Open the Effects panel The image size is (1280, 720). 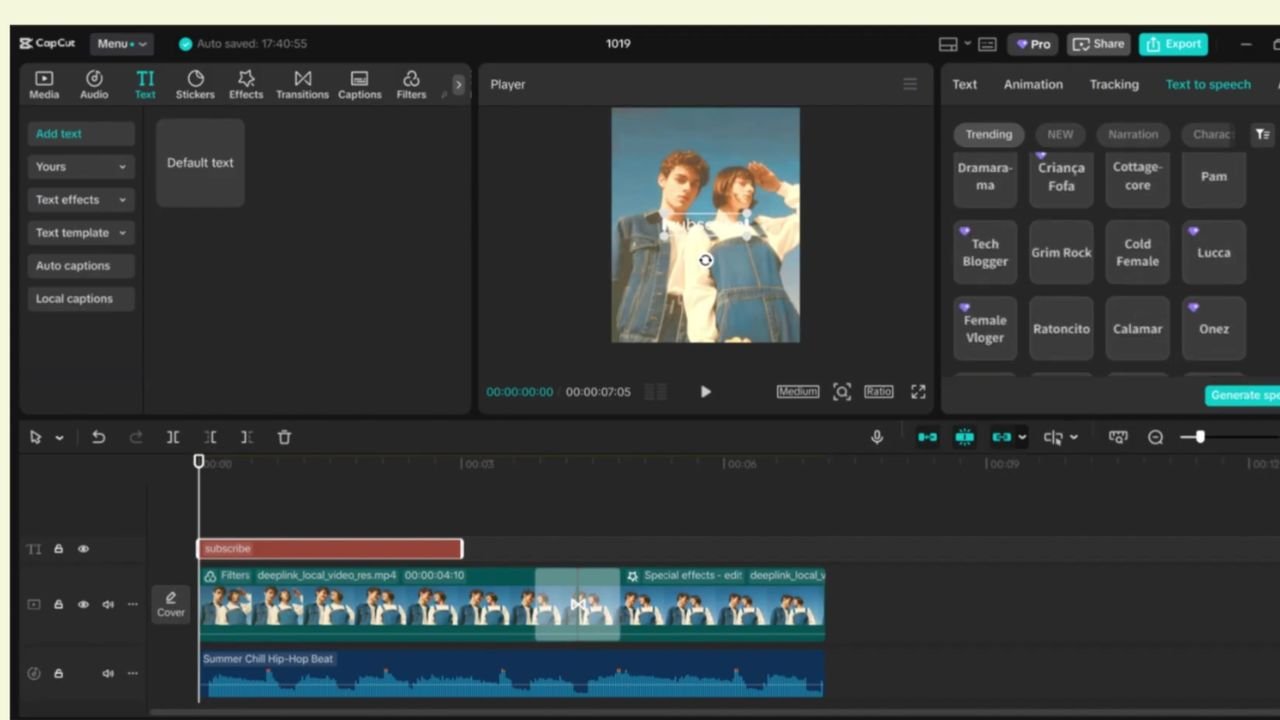(x=245, y=84)
